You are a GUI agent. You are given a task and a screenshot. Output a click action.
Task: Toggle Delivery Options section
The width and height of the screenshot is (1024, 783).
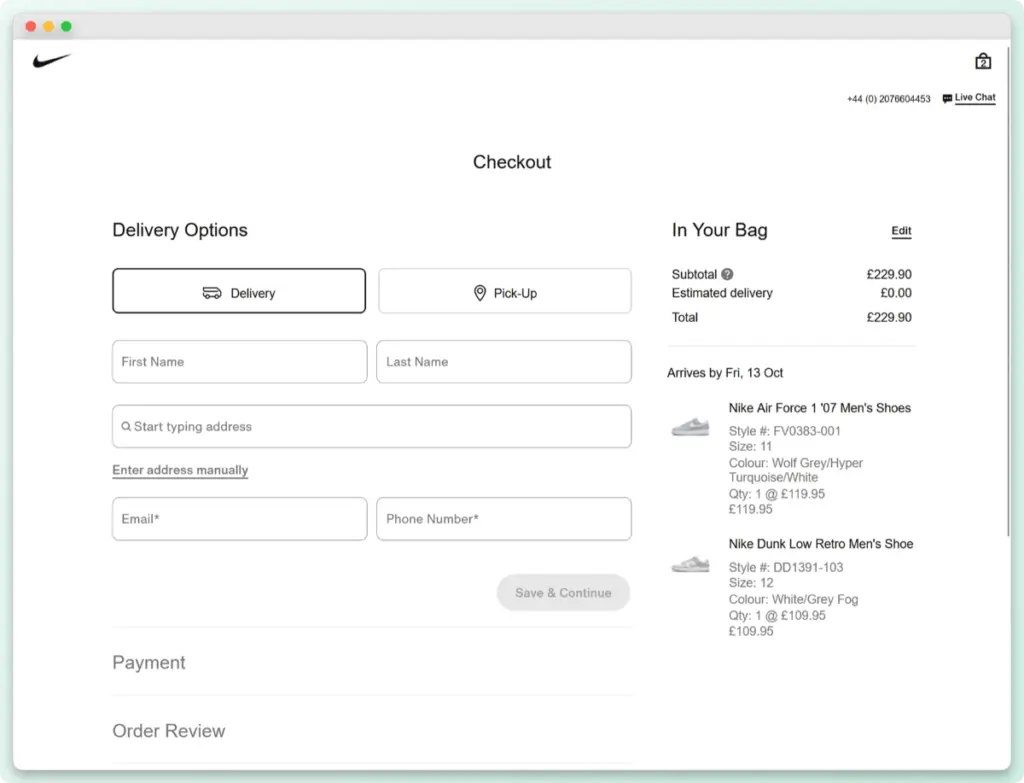coord(179,230)
